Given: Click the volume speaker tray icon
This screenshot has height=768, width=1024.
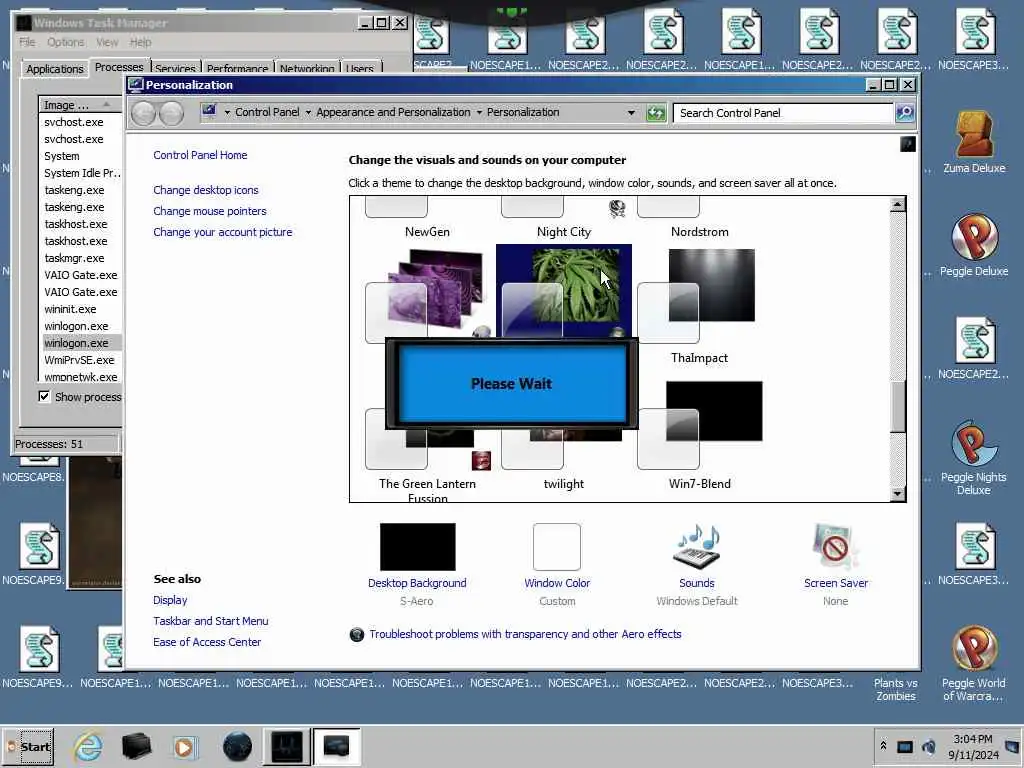Looking at the screenshot, I should 928,746.
